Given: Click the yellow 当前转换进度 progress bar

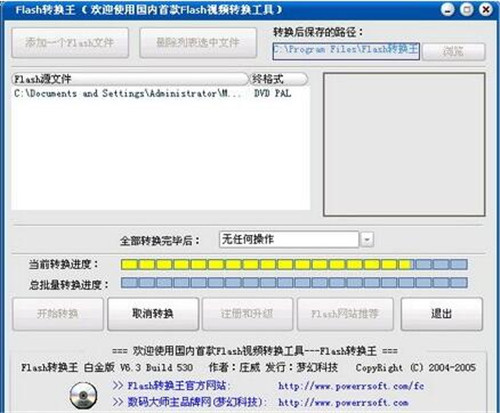Looking at the screenshot, I should (294, 265).
